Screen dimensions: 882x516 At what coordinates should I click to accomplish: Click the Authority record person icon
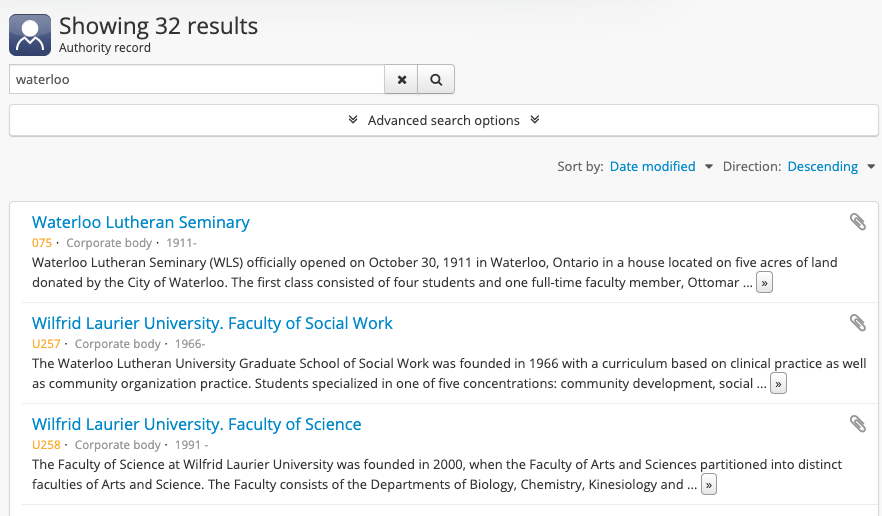30,35
